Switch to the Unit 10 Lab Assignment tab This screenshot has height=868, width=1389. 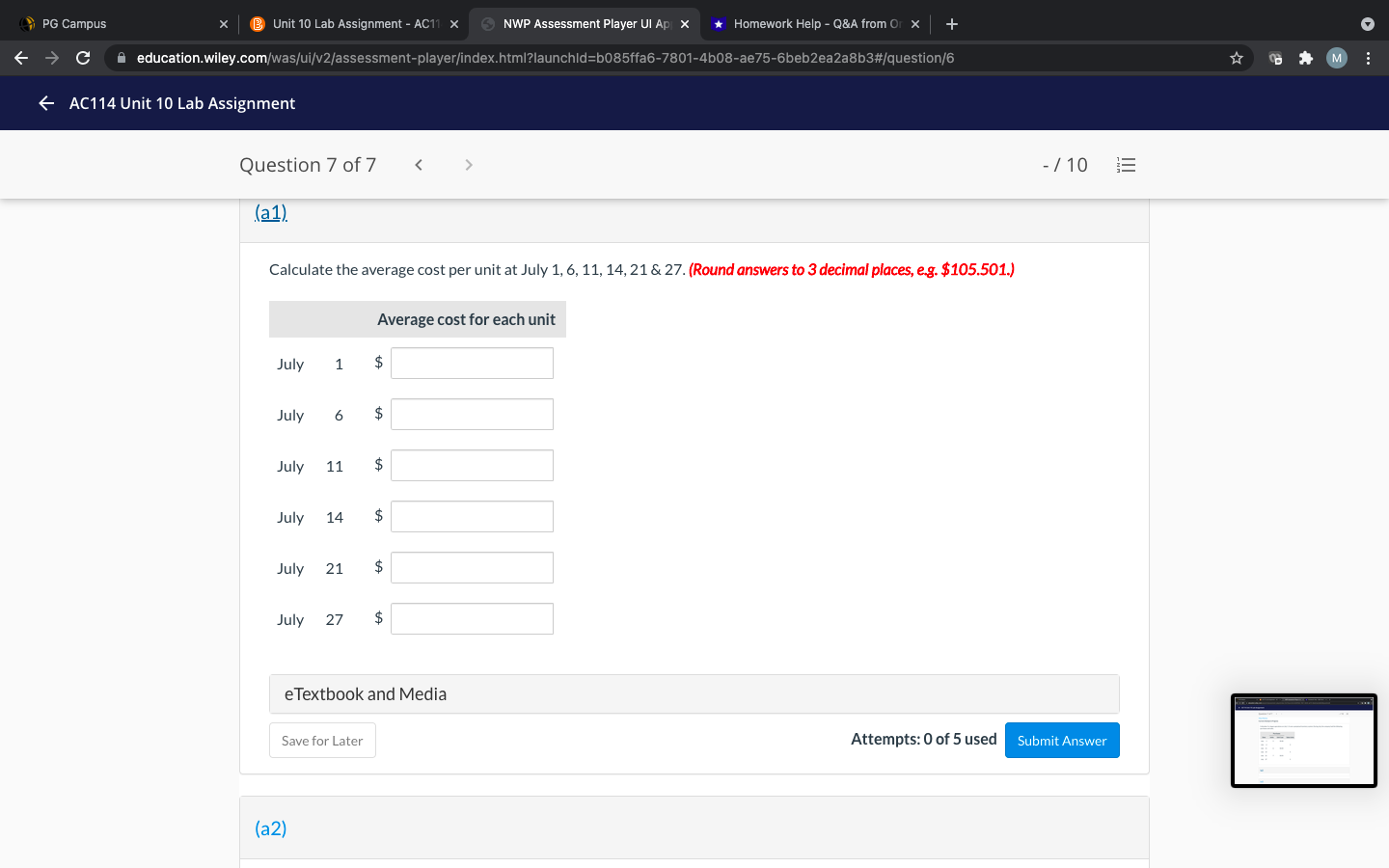coord(354,24)
